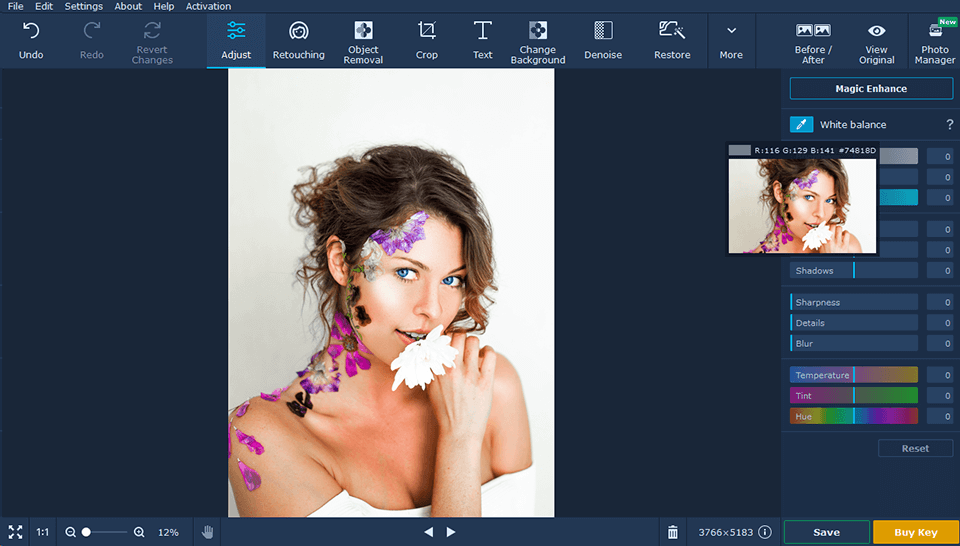Screen dimensions: 960x546
Task: Select the Denoise tool
Action: click(x=603, y=39)
